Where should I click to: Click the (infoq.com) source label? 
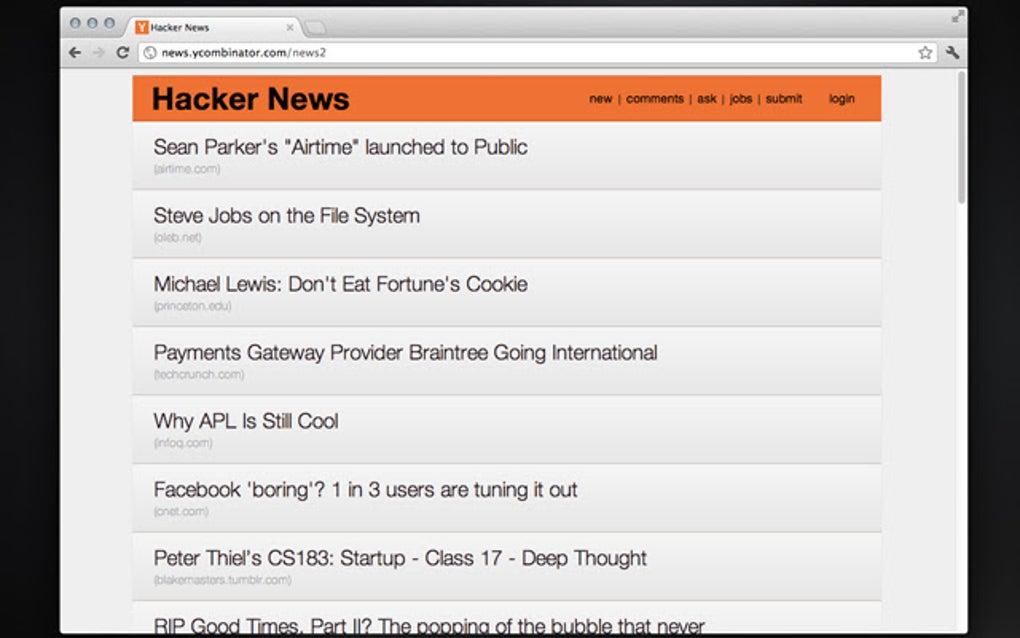(x=183, y=443)
